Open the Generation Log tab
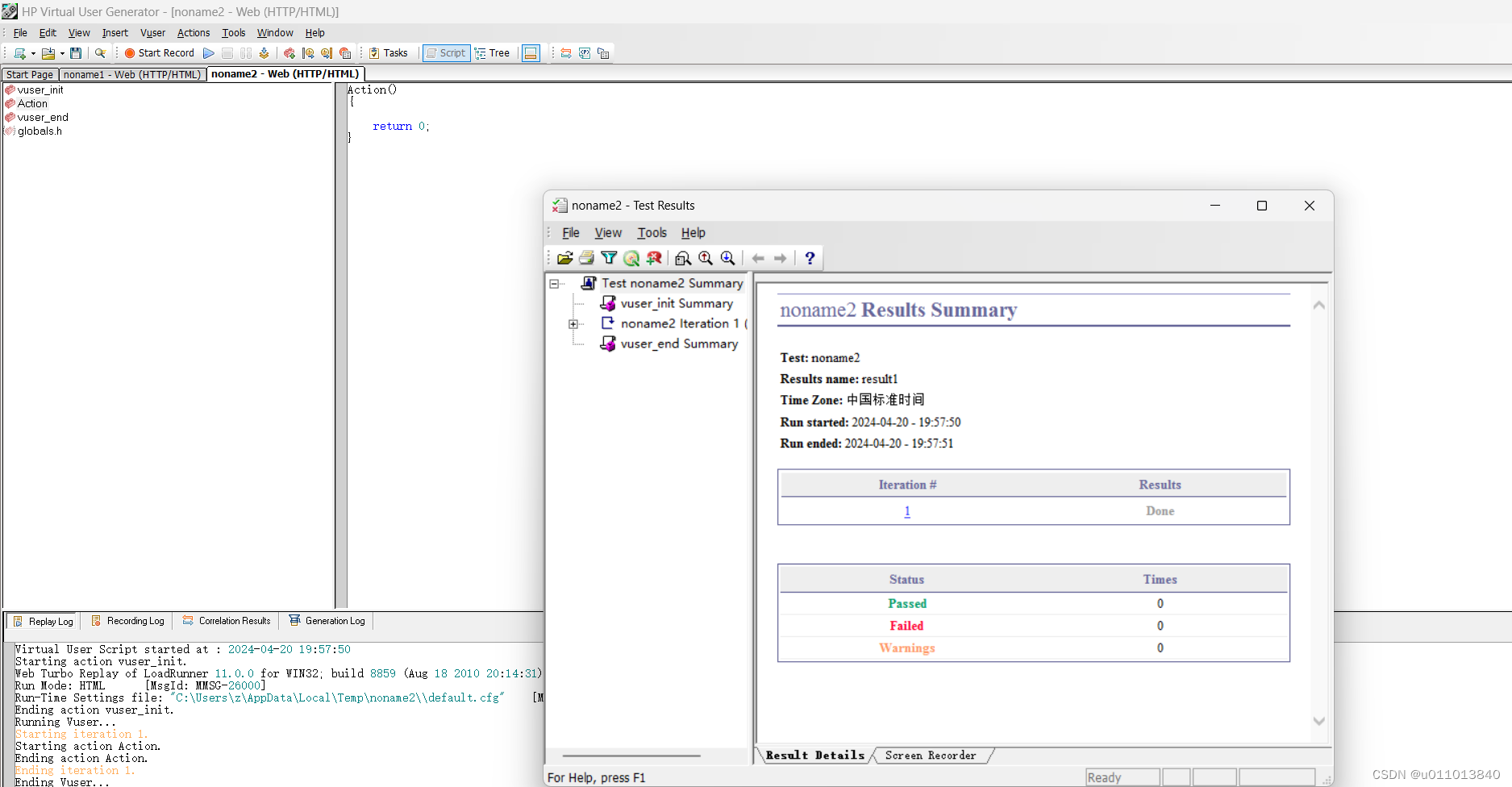Screen dimensions: 1512x787 327,621
